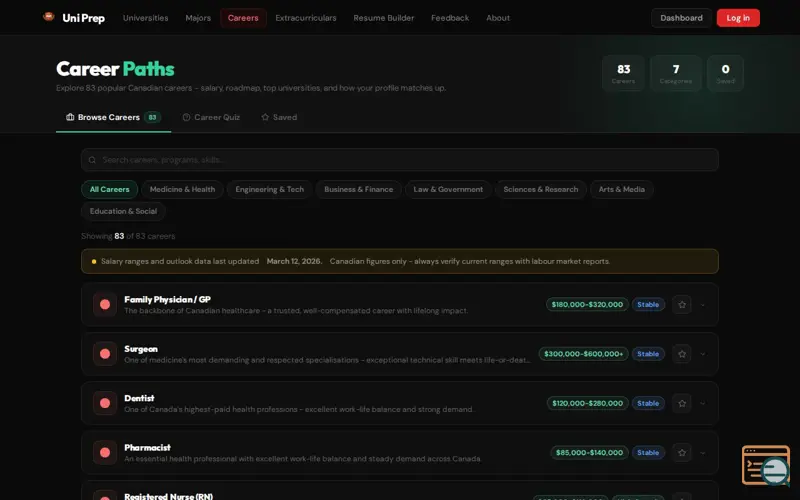Expand the Family Physician / GP row chevron

pyautogui.click(x=703, y=305)
